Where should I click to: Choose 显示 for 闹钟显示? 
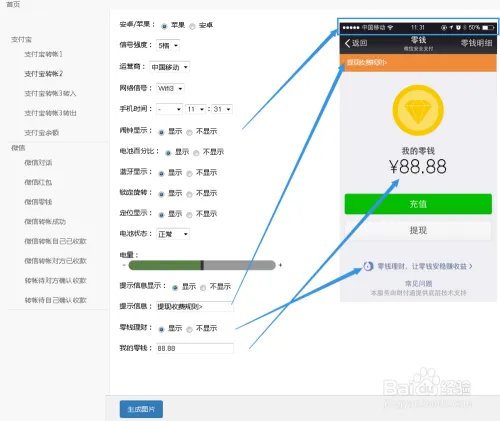click(161, 132)
